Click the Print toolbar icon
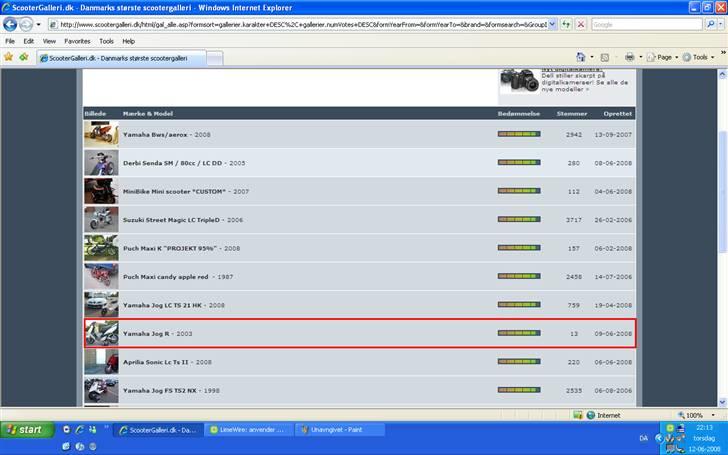The image size is (728, 455). coord(630,58)
